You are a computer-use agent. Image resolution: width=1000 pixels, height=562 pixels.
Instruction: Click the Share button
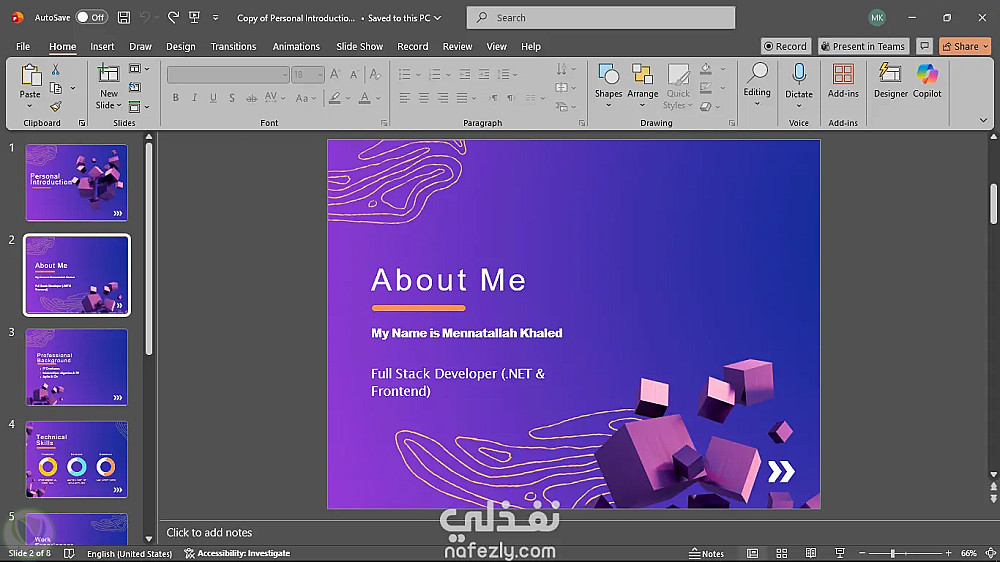pos(965,46)
